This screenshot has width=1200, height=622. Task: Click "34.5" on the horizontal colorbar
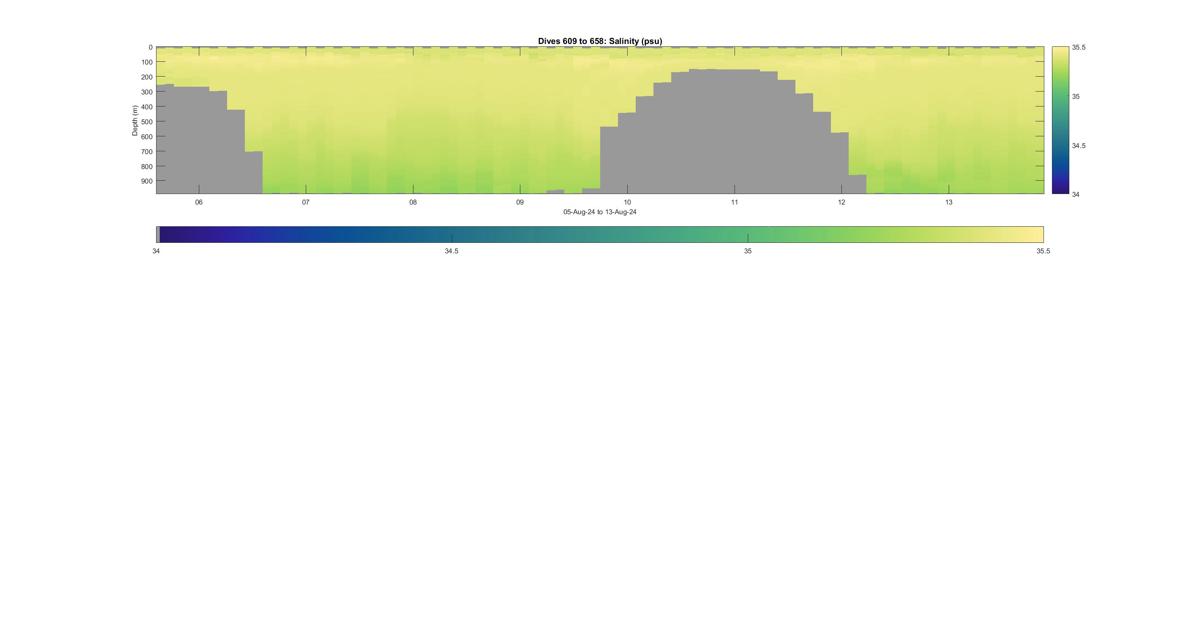point(452,251)
